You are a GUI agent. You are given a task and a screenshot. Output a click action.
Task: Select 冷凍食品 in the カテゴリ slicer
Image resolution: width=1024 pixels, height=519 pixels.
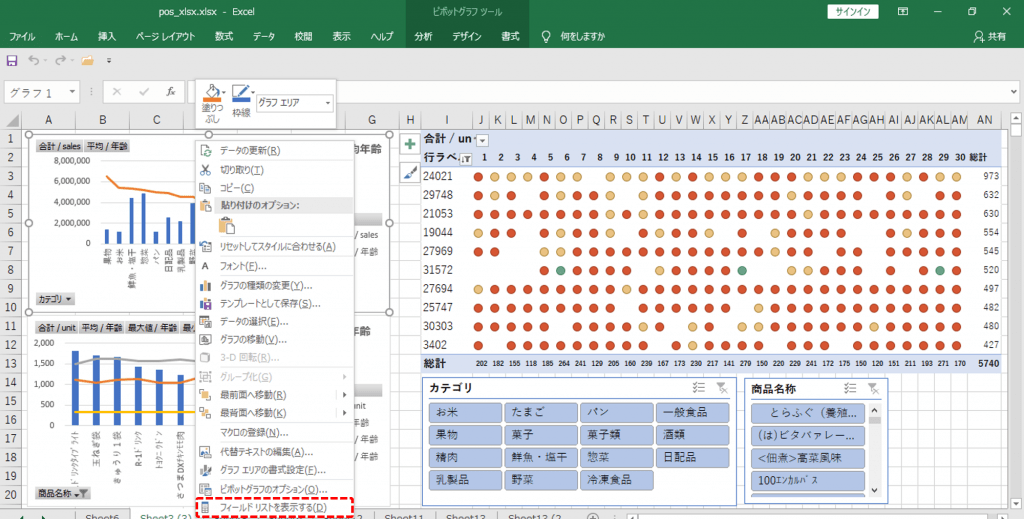click(x=616, y=480)
